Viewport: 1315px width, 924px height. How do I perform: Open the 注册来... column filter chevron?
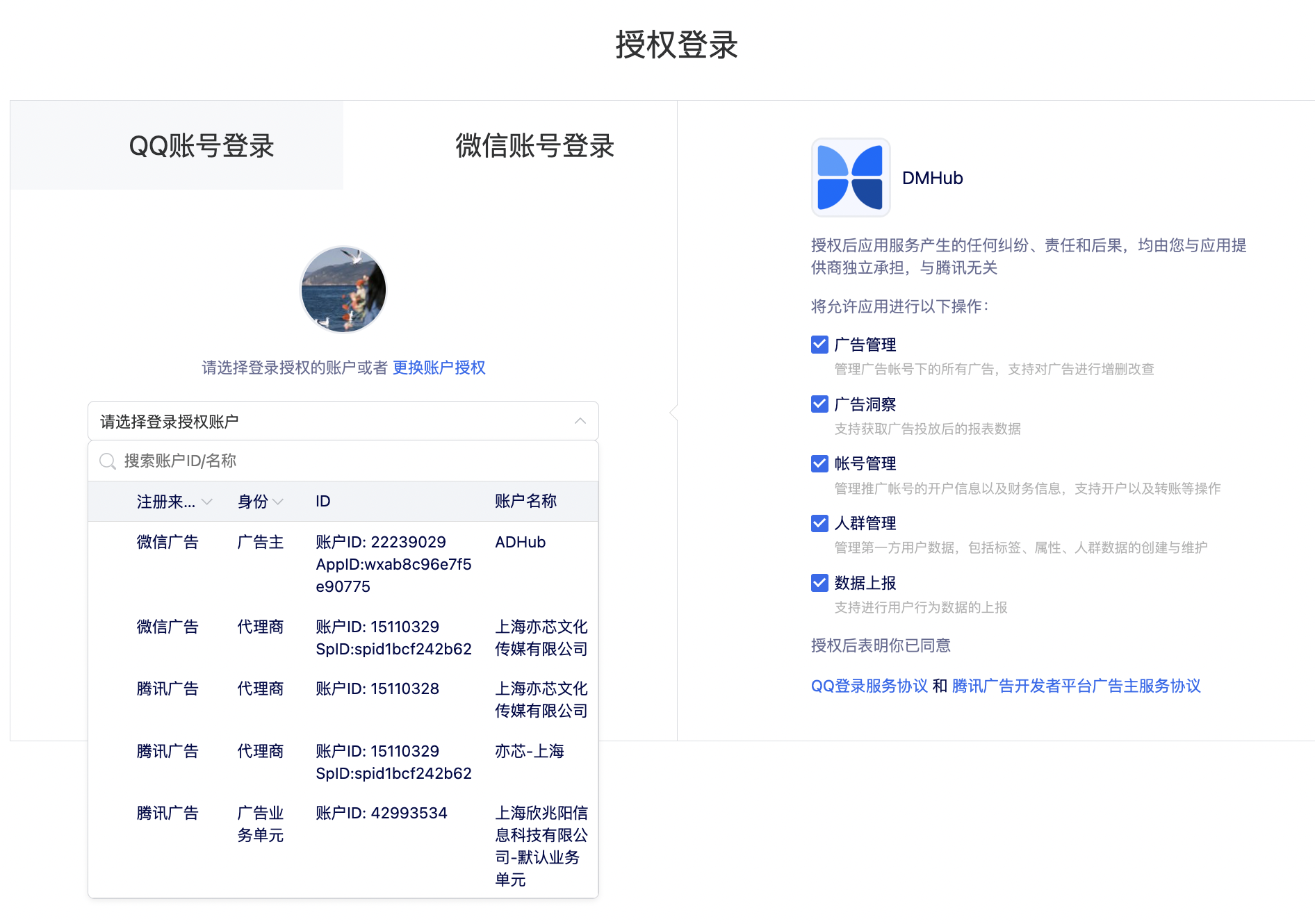[x=206, y=502]
